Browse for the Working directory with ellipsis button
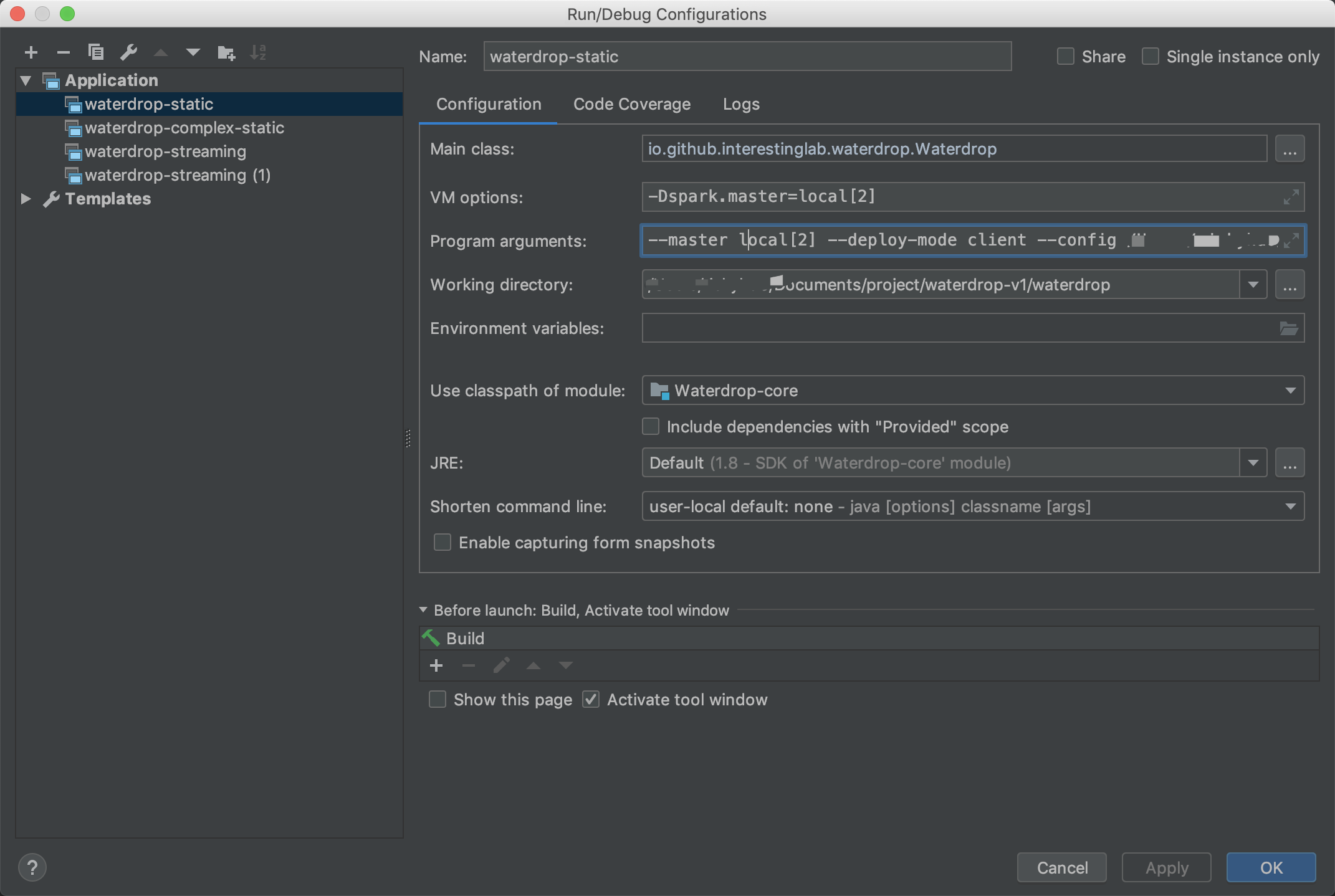1335x896 pixels. tap(1290, 285)
